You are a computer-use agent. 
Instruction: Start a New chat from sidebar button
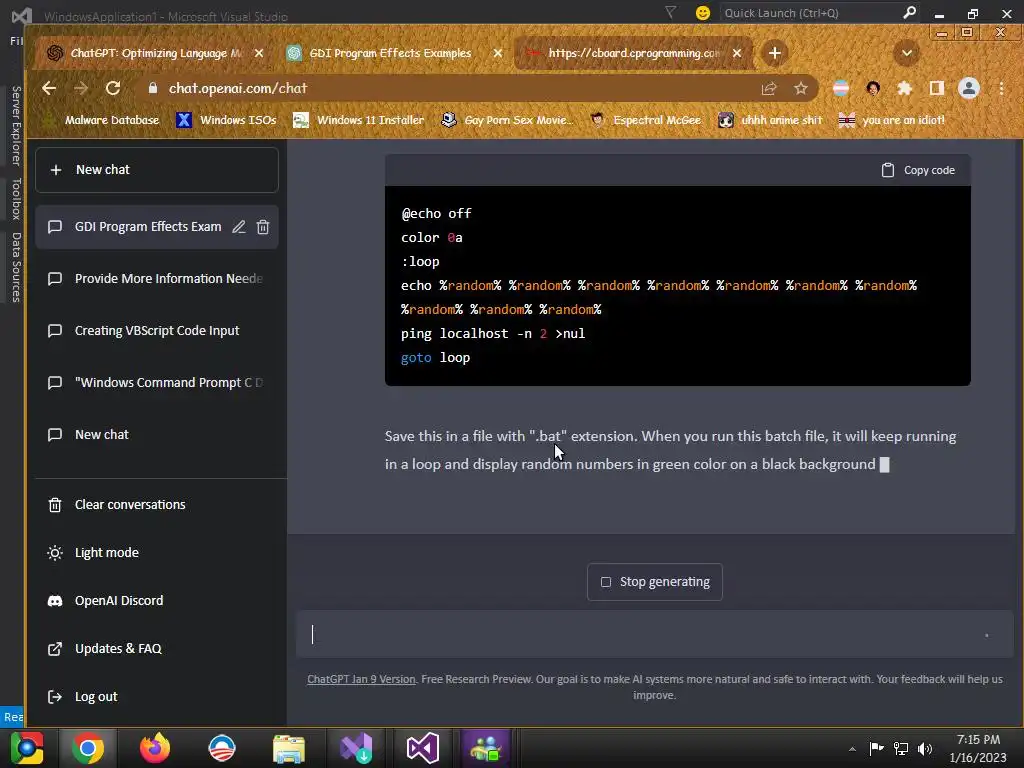157,170
